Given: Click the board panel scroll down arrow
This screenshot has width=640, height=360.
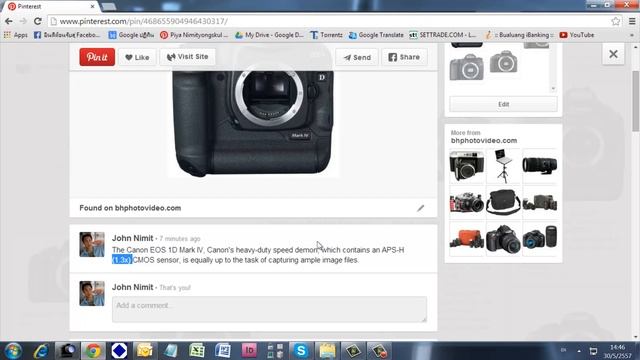Looking at the screenshot, I should (x=553, y=88).
